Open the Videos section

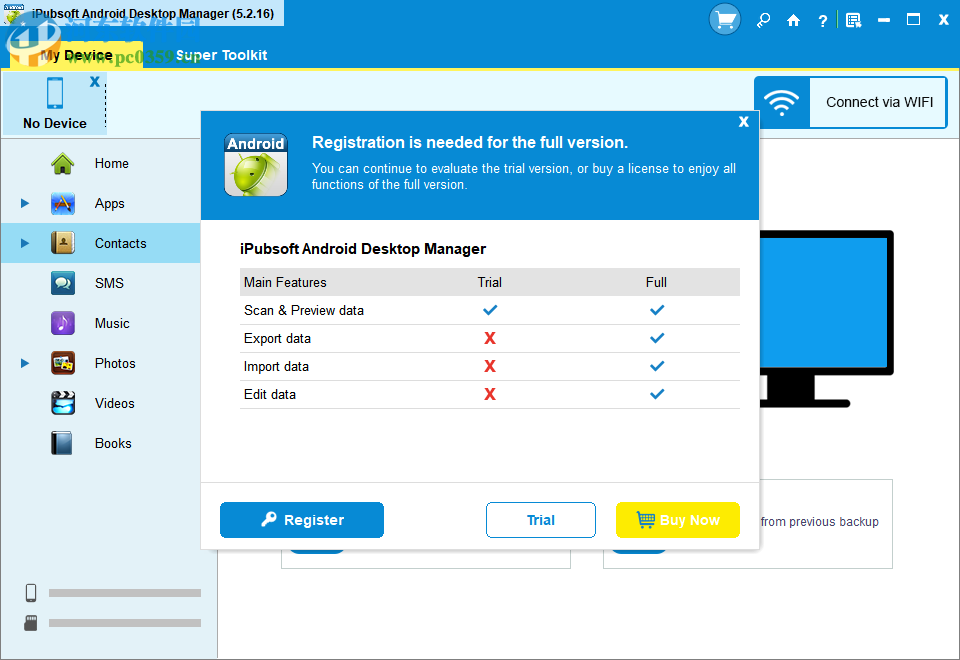point(114,403)
